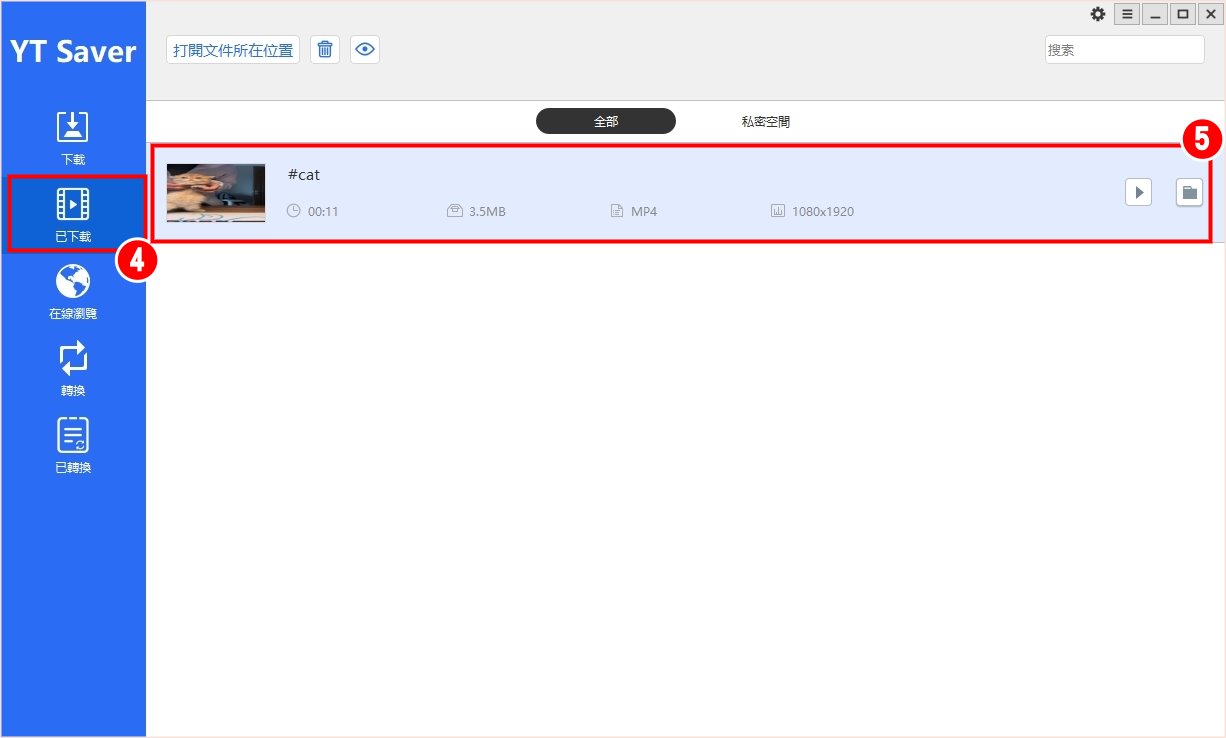Click the #cat video title
Screen dimensions: 1226x738
[x=304, y=174]
